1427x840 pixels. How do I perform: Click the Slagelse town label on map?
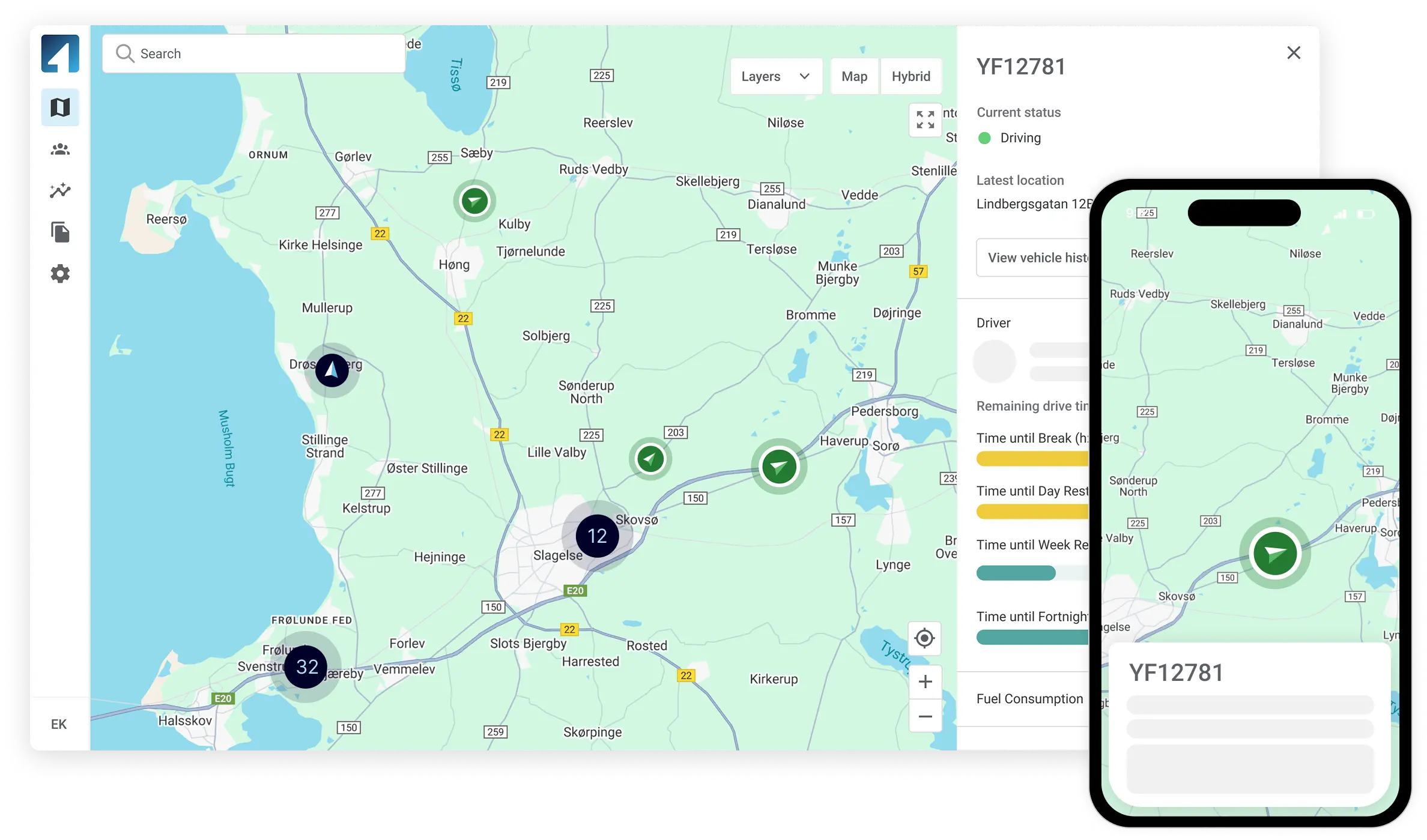pyautogui.click(x=557, y=555)
